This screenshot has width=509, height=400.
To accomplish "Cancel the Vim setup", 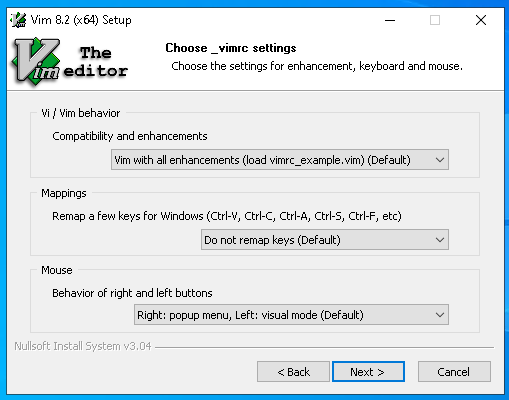I will pos(454,372).
